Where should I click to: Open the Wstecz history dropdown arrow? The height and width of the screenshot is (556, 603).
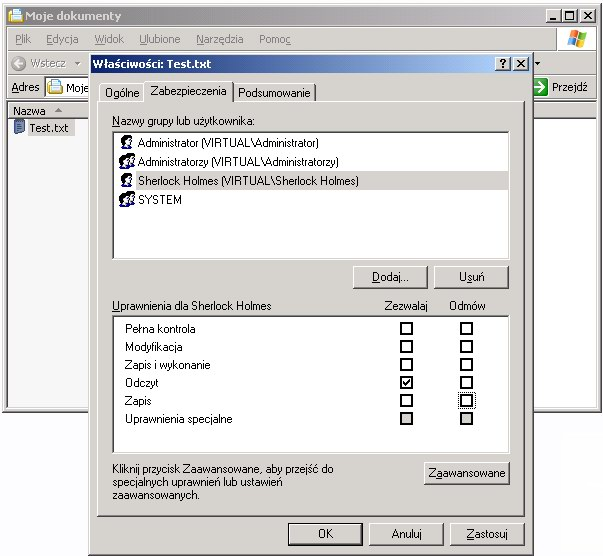pos(77,63)
